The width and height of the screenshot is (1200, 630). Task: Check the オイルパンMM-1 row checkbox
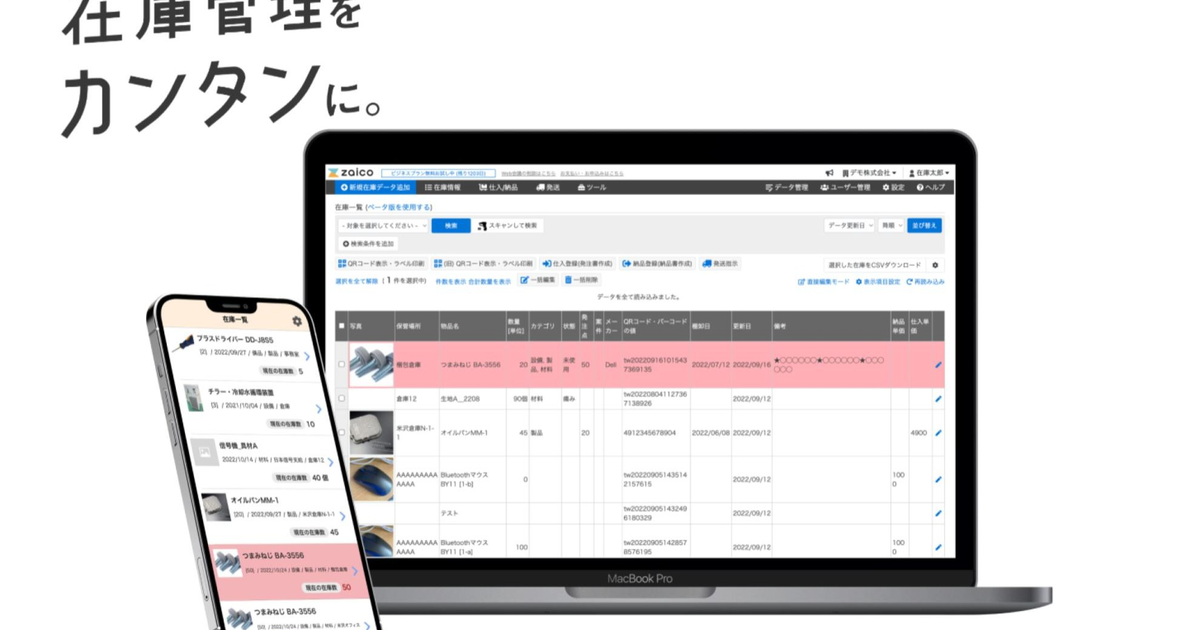[341, 431]
